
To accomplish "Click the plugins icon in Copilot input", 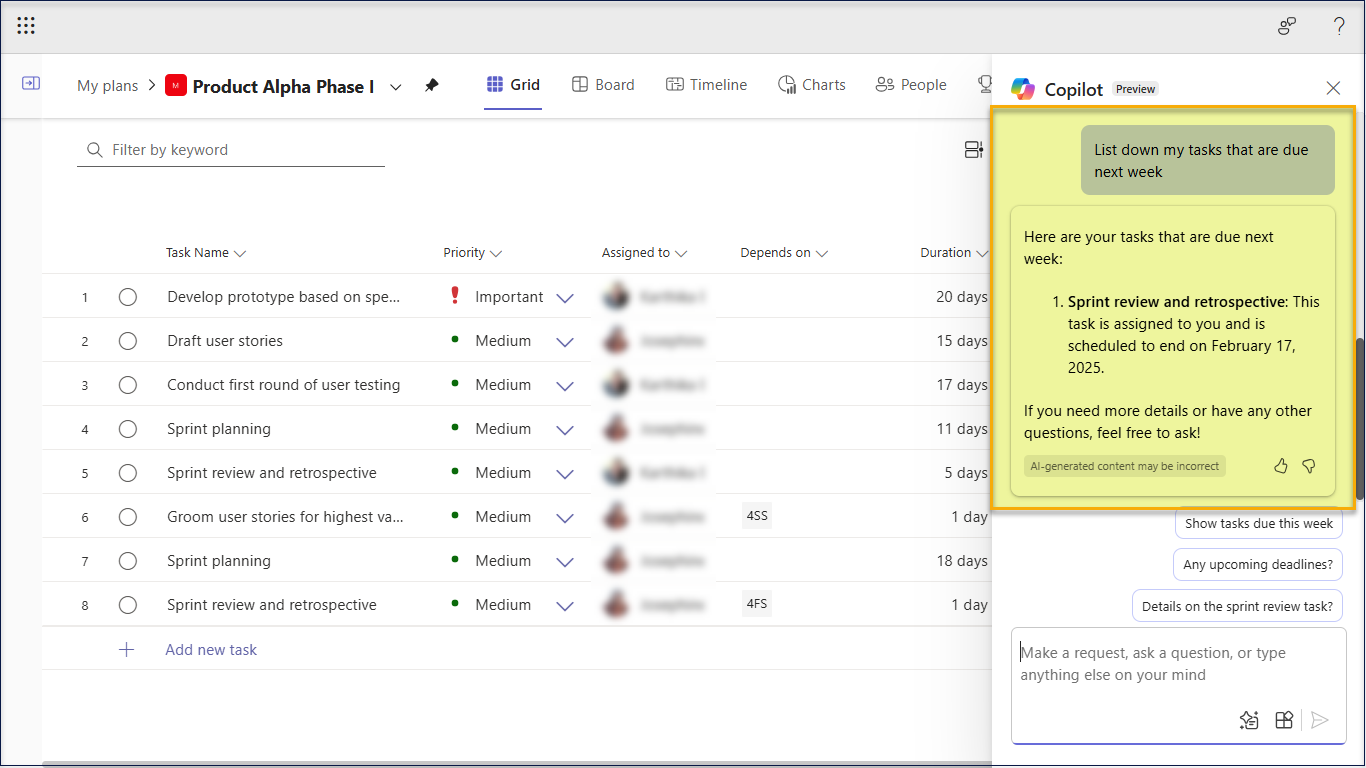I will (x=1284, y=720).
